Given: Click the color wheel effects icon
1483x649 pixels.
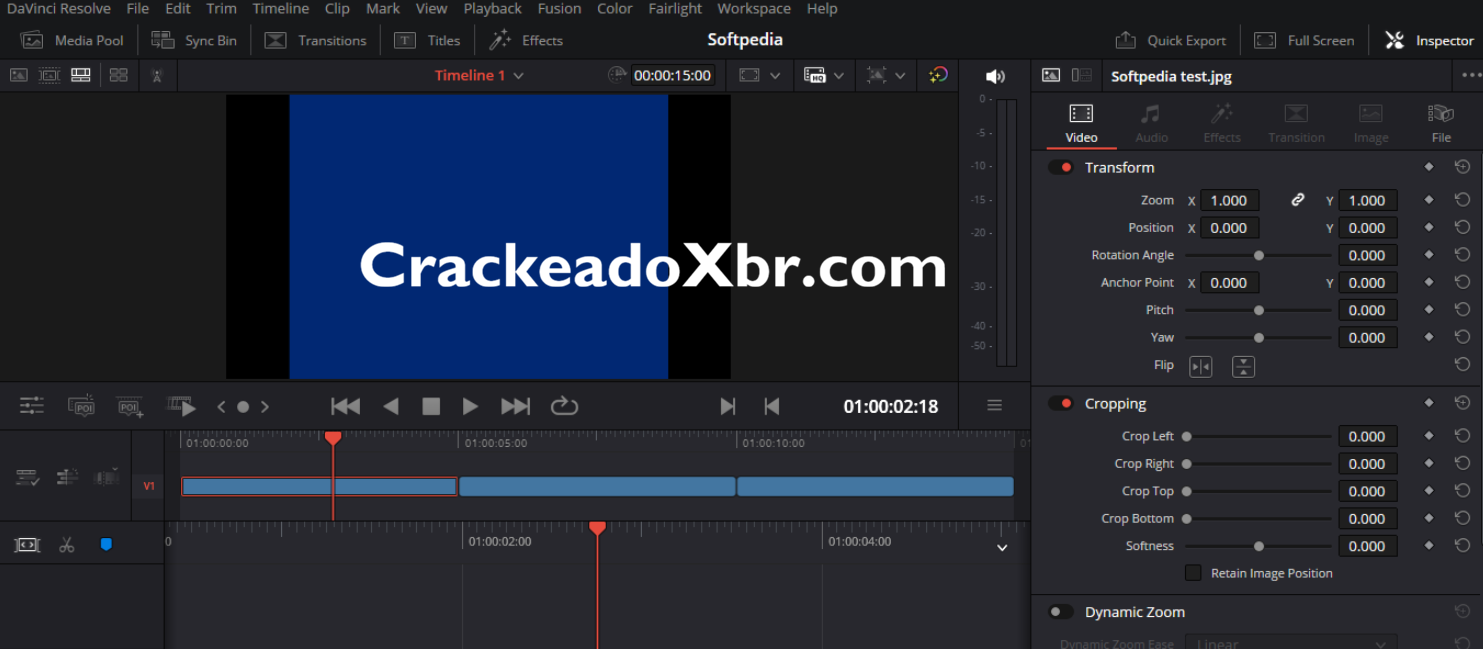Looking at the screenshot, I should (938, 75).
